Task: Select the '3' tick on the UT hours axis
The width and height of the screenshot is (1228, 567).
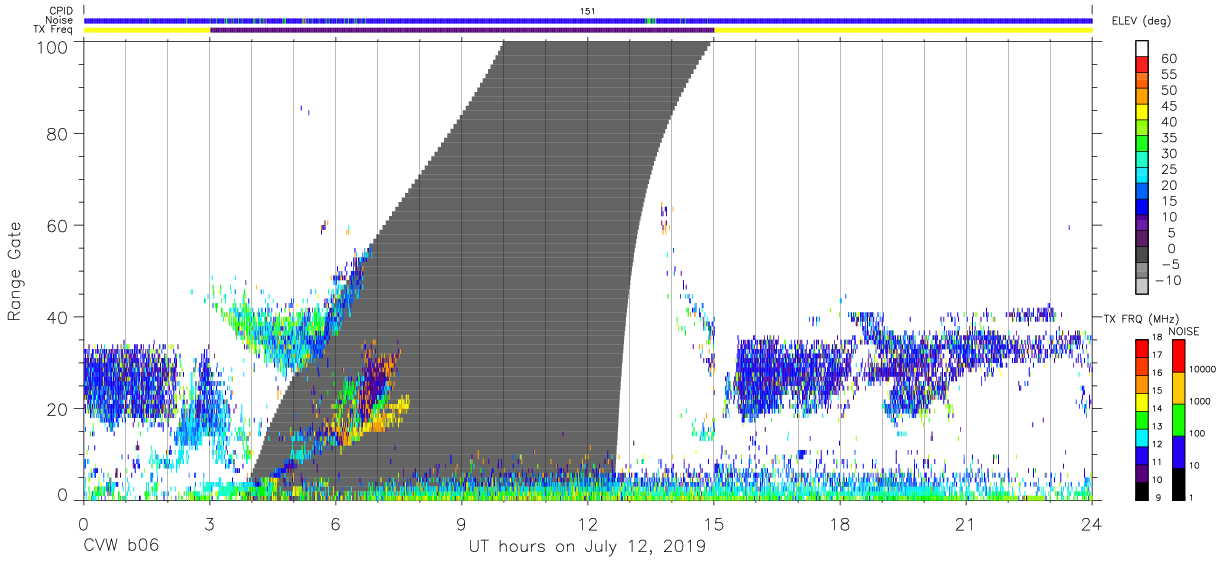Action: coord(210,523)
